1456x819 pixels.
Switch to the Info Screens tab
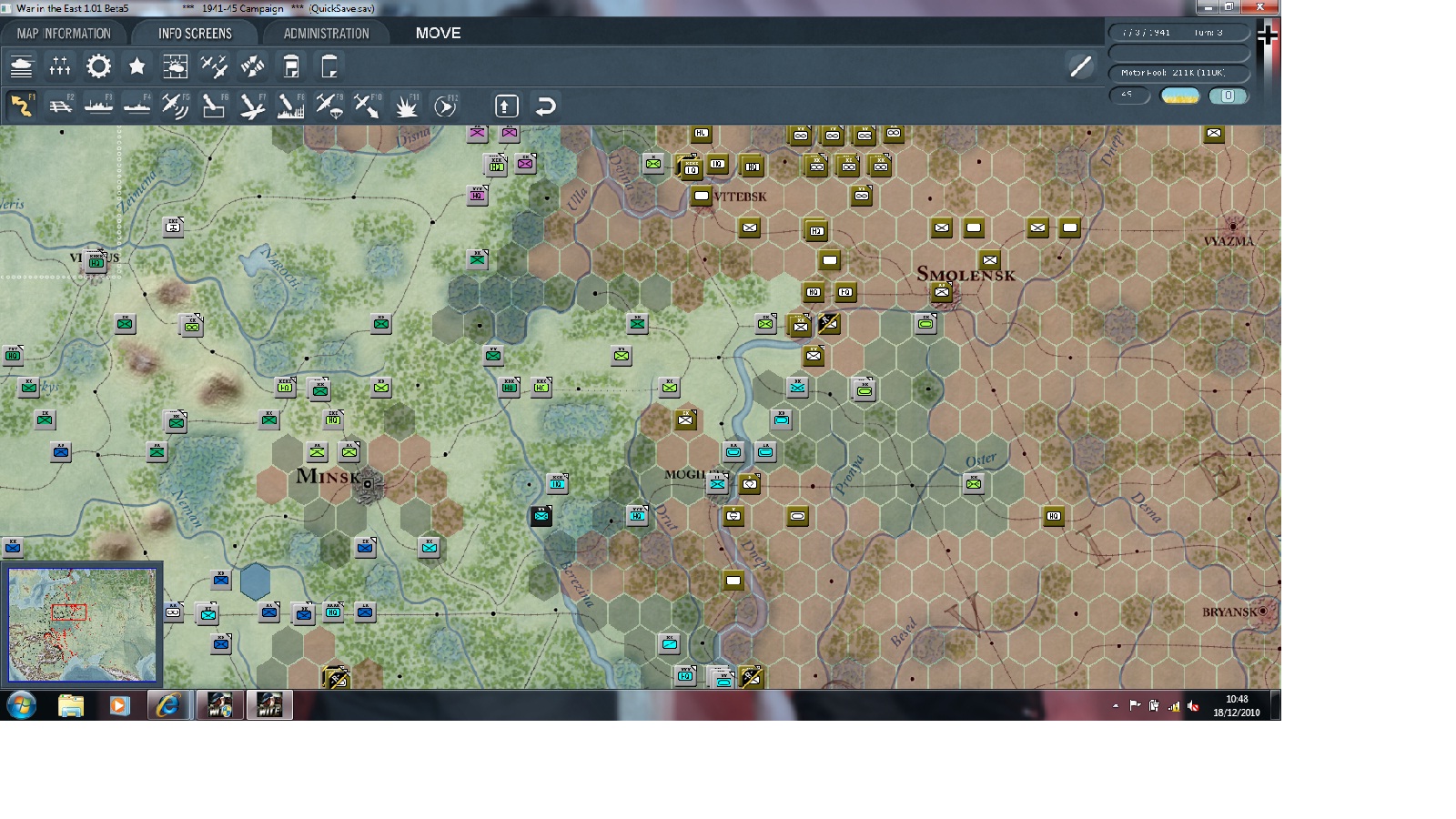tap(195, 34)
